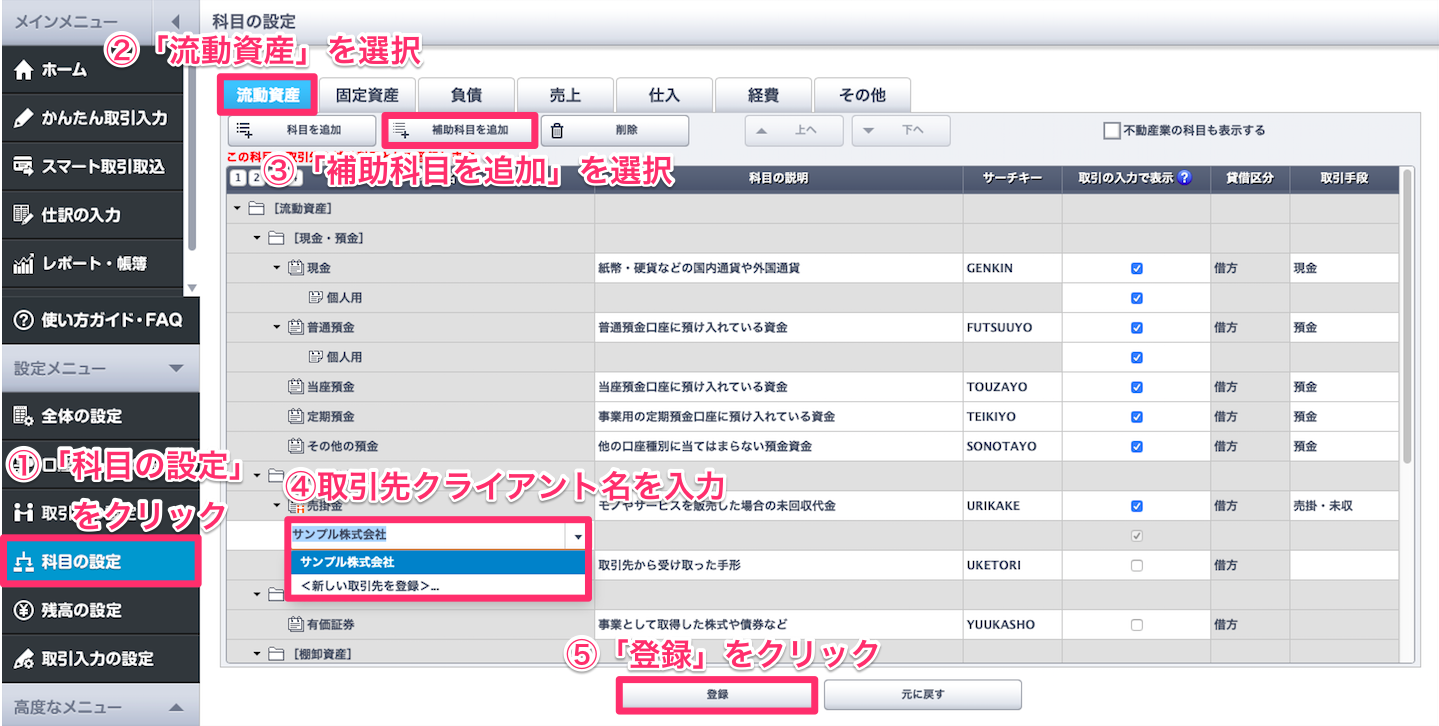Toggle the URIKAKE row display checkbox
The height and width of the screenshot is (726, 1439).
pyautogui.click(x=1136, y=506)
